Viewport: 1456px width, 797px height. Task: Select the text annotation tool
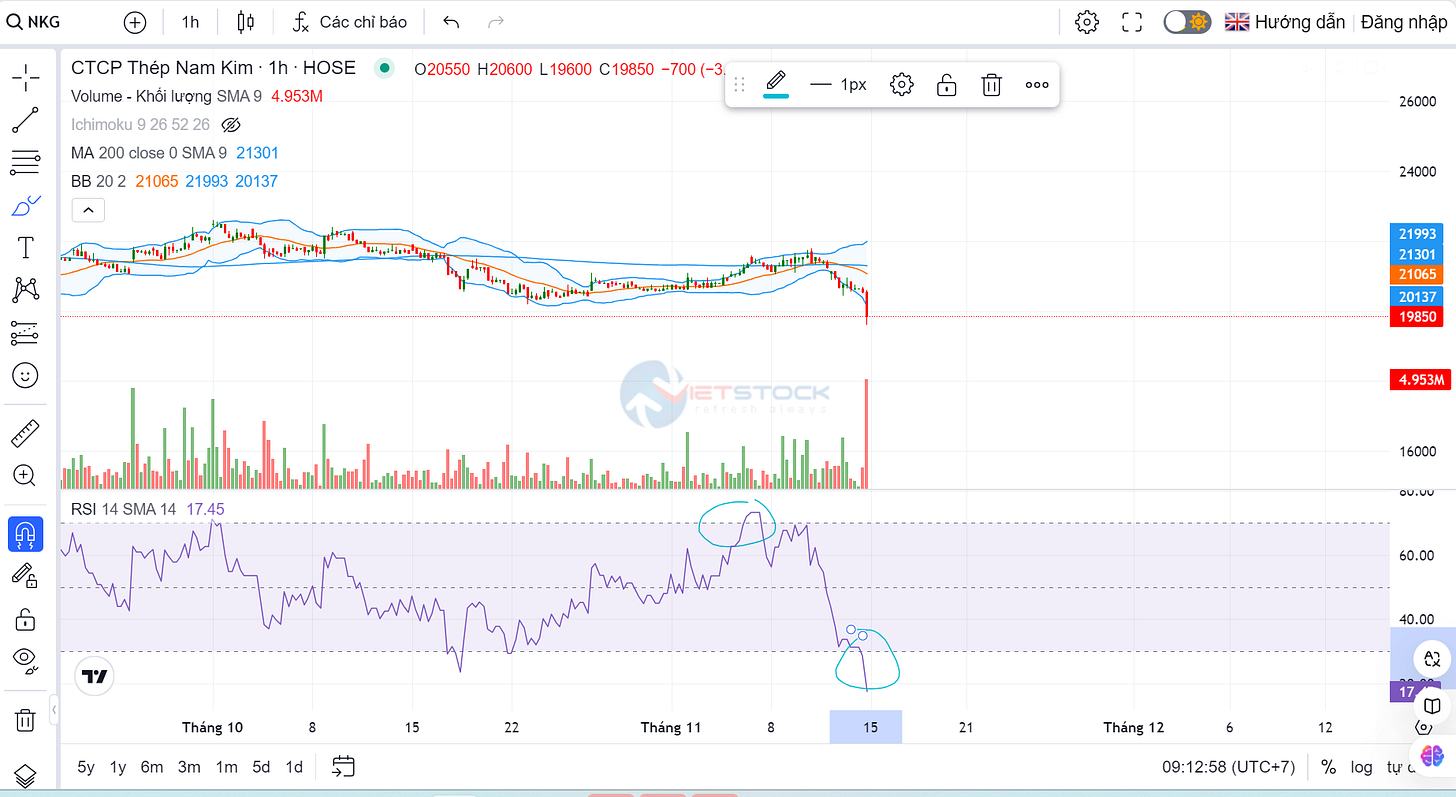click(x=25, y=248)
